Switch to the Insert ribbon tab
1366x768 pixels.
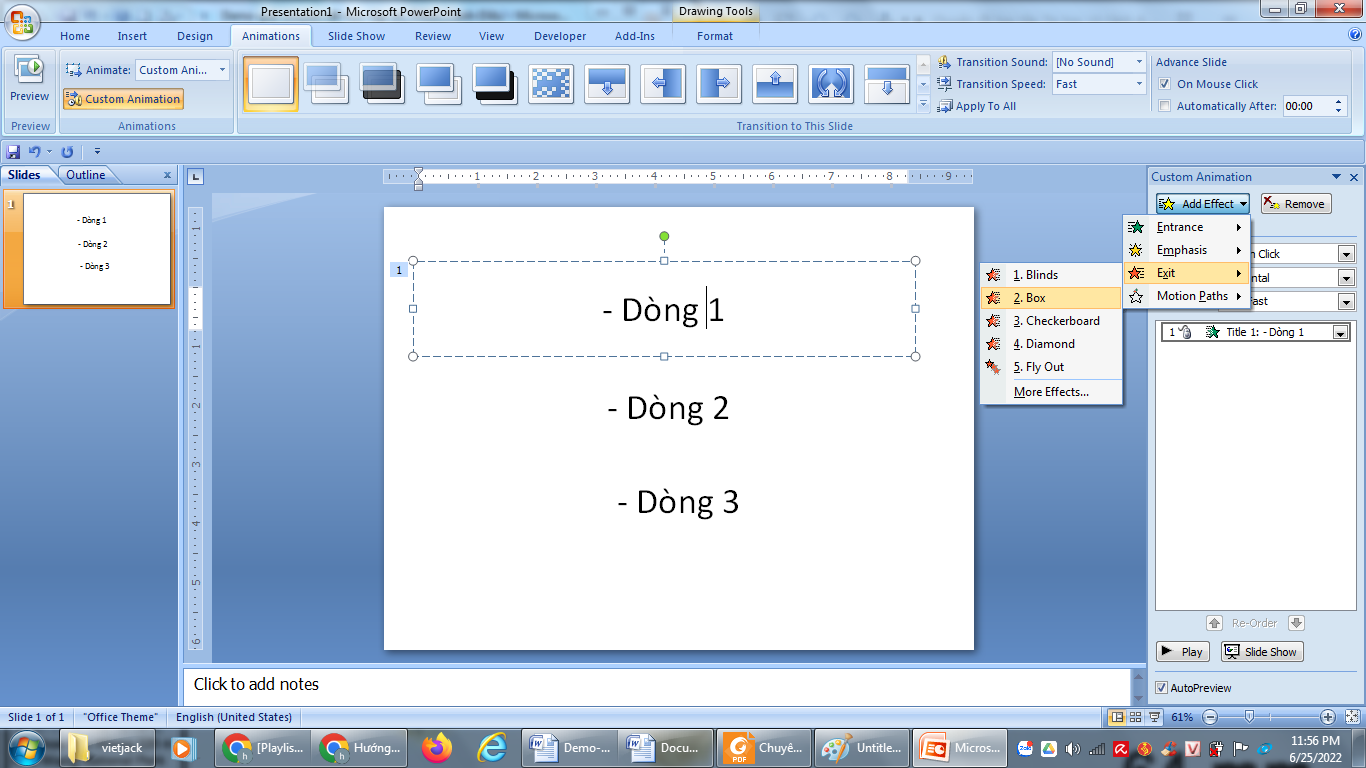click(132, 36)
